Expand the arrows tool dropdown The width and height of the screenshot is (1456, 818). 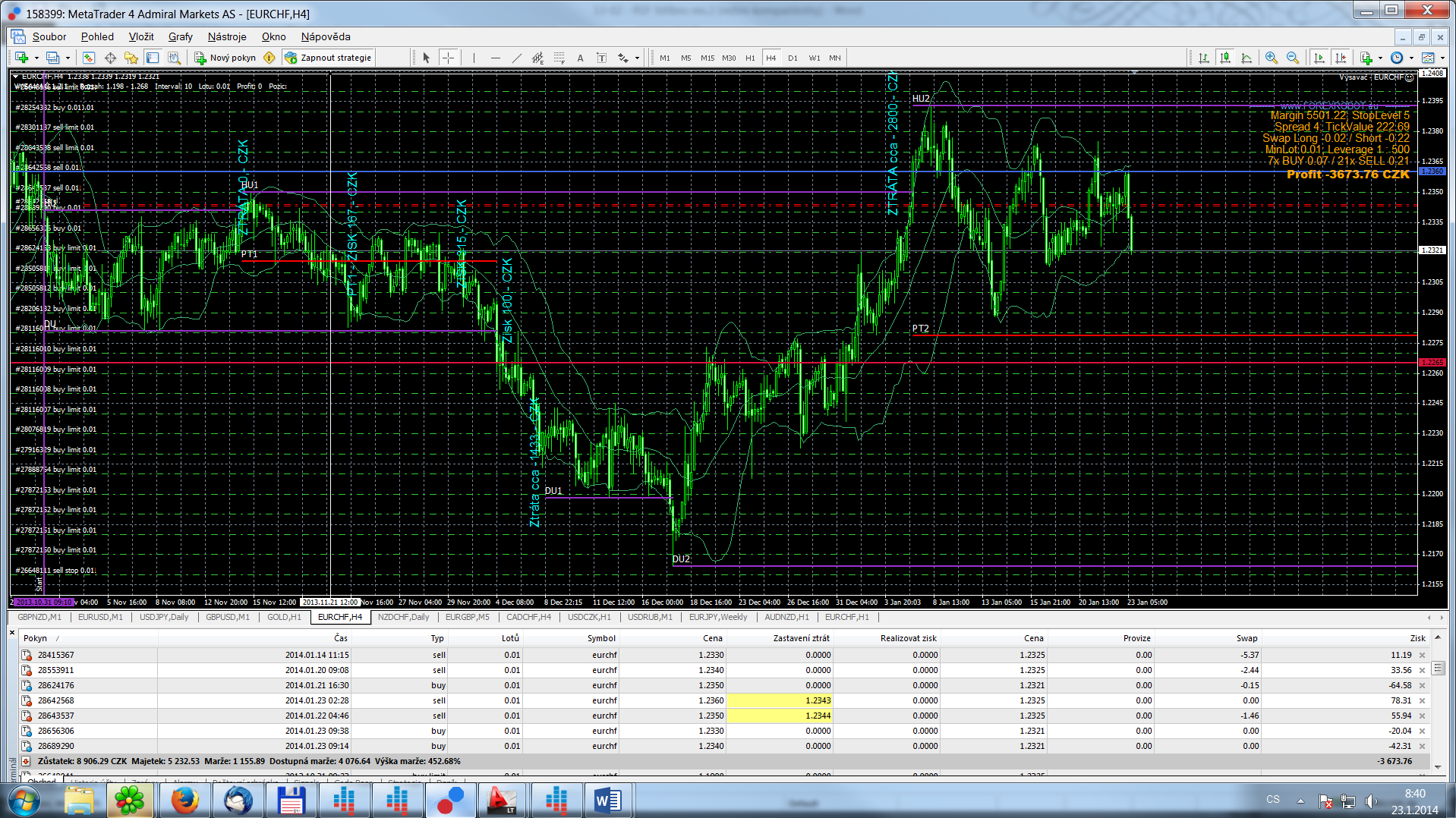(637, 58)
